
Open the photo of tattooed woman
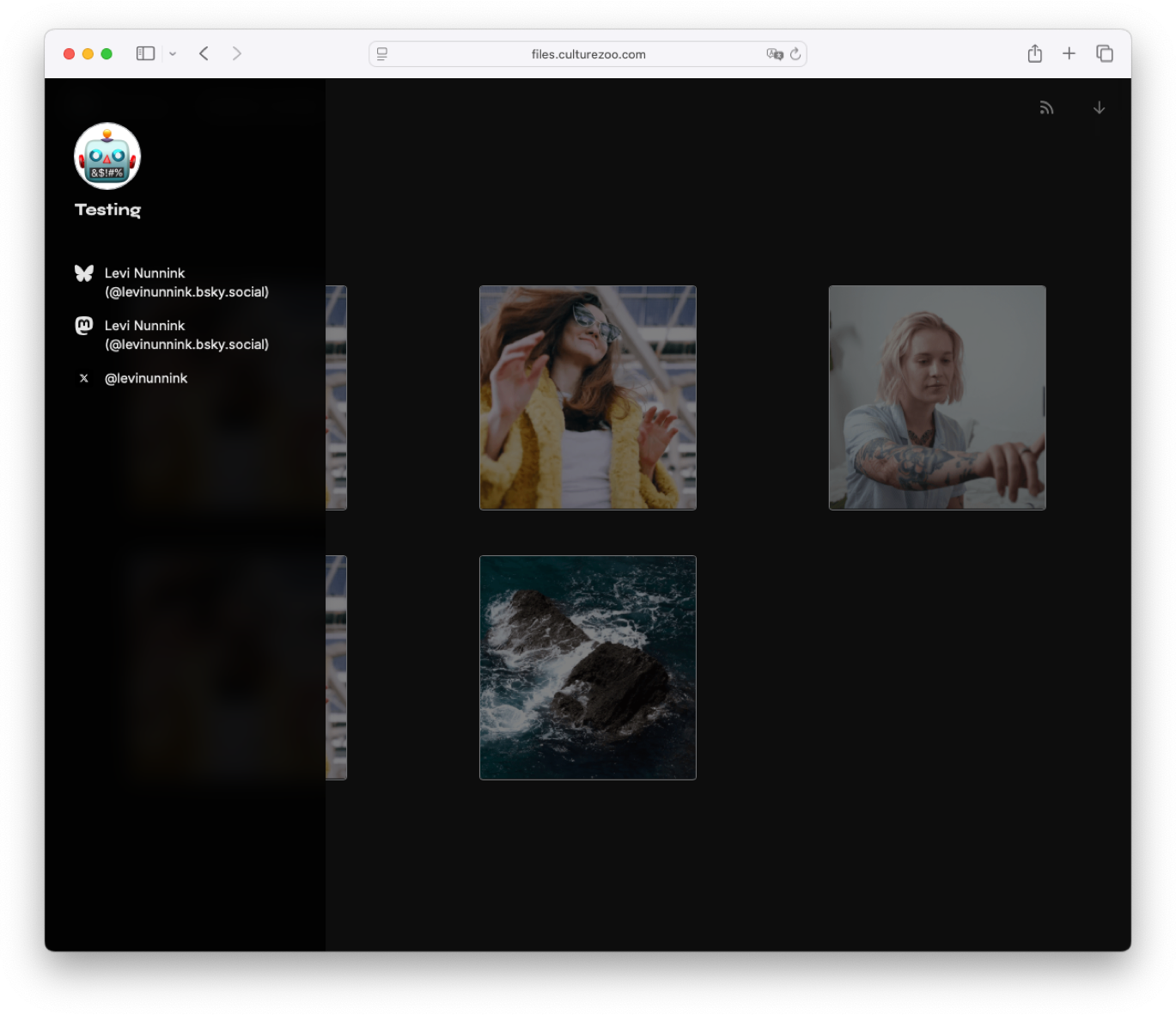coord(936,397)
